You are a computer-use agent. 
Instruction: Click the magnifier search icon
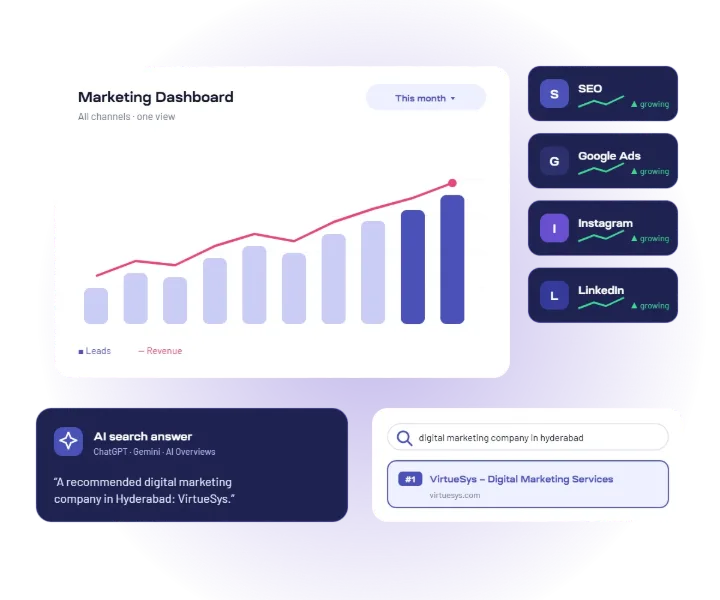pos(404,438)
